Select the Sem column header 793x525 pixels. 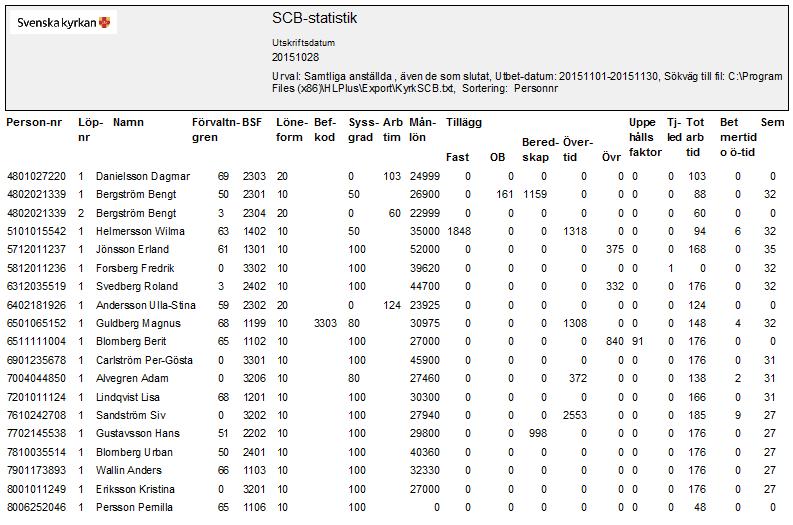point(772,122)
